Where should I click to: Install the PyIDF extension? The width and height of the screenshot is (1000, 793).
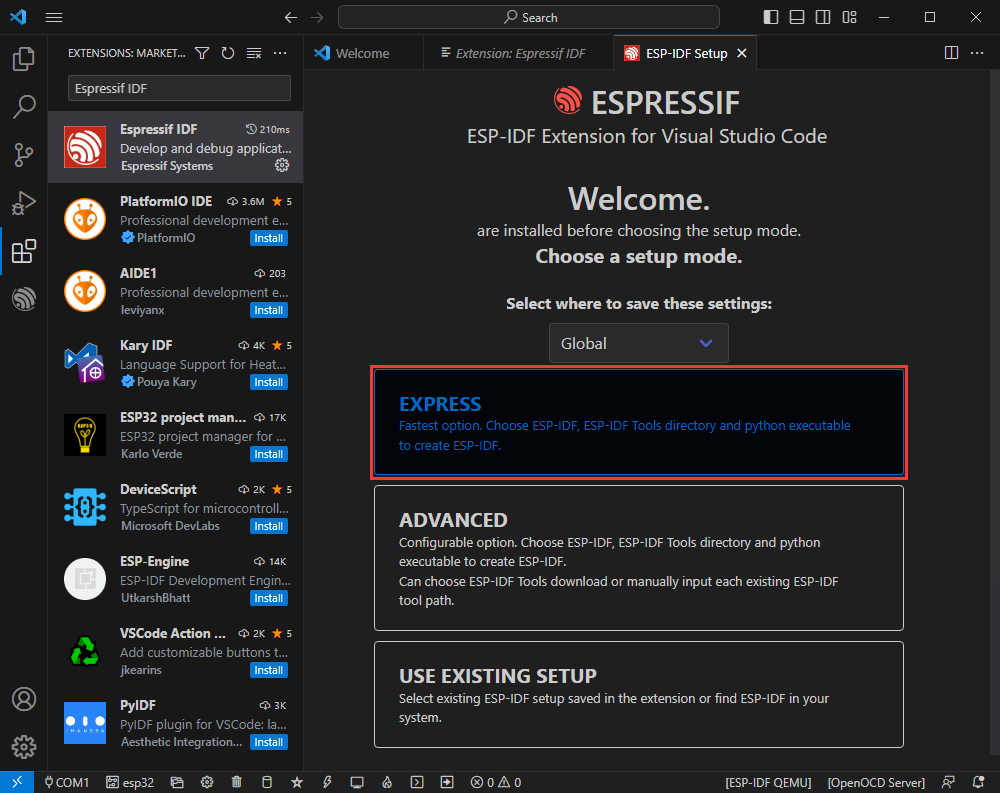pyautogui.click(x=268, y=743)
